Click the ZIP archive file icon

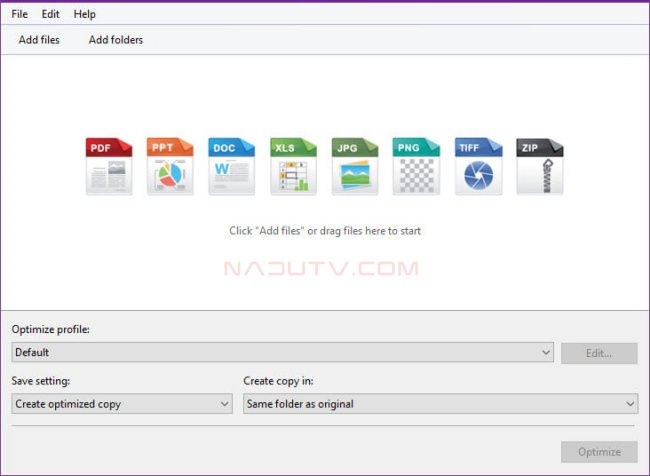540,166
